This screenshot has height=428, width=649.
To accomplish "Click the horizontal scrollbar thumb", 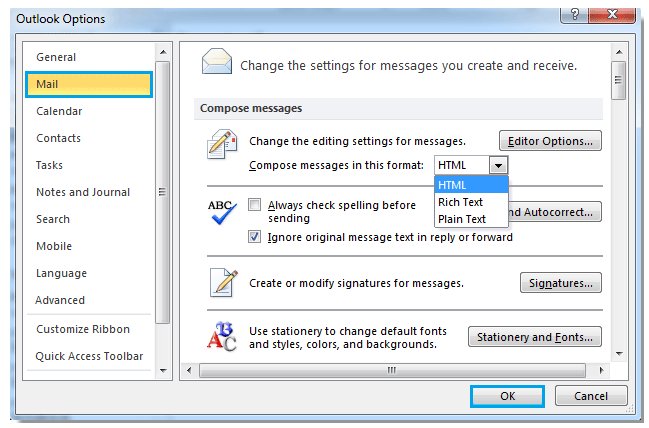I will [x=392, y=370].
